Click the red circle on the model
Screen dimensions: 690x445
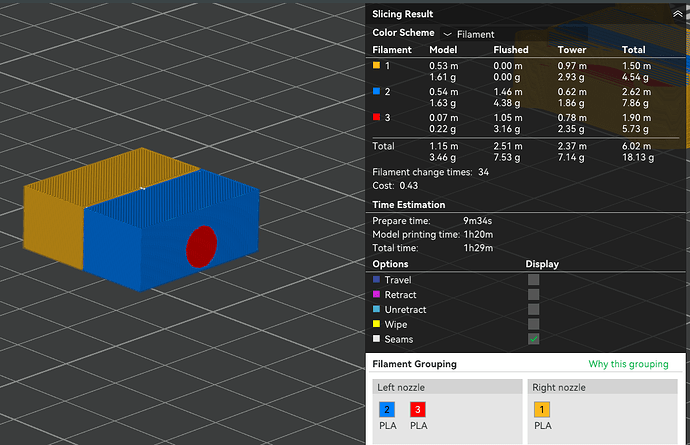(202, 246)
